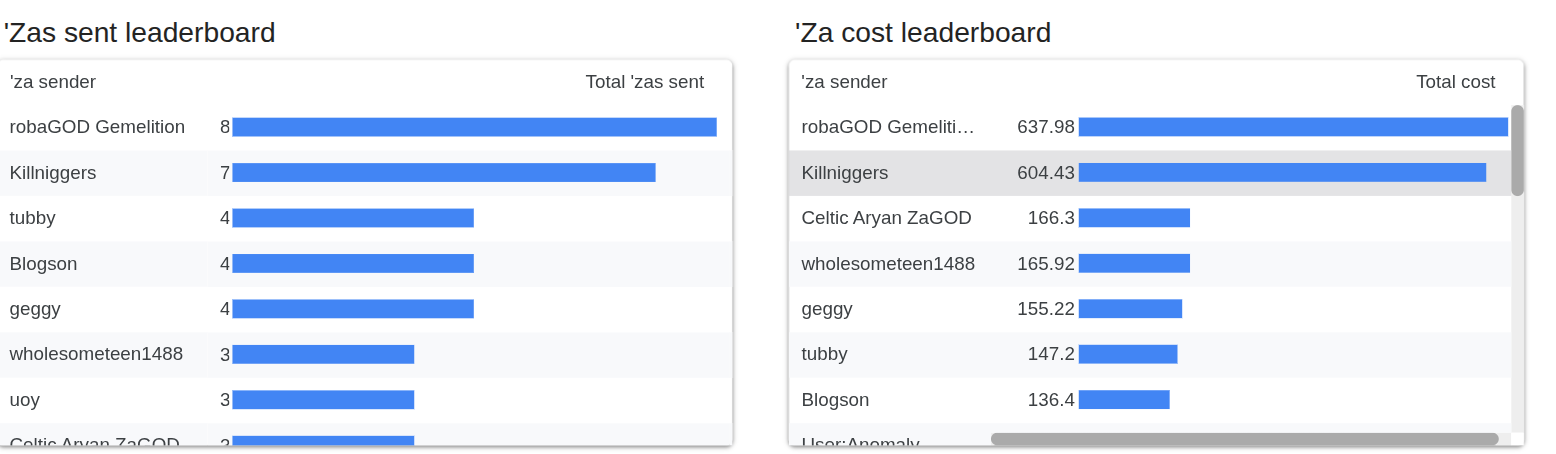This screenshot has width=1556, height=454.
Task: Click the 'Total cost' column header
Action: click(x=1455, y=82)
